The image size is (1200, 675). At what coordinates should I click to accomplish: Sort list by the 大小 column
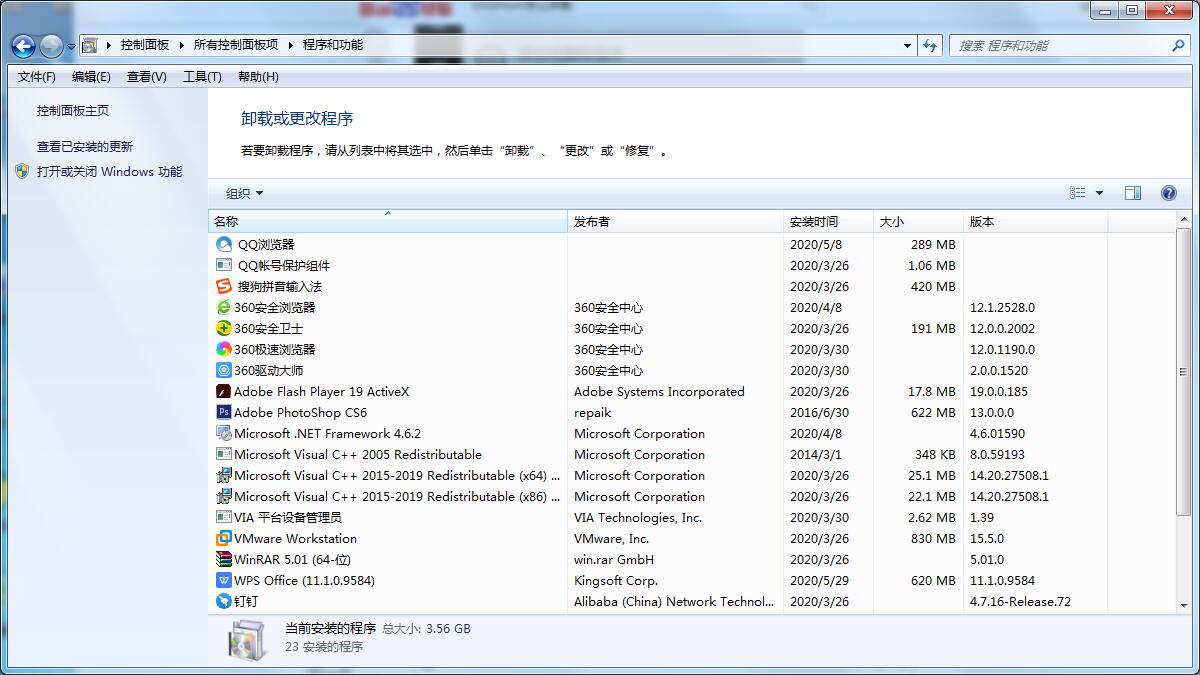pos(891,221)
